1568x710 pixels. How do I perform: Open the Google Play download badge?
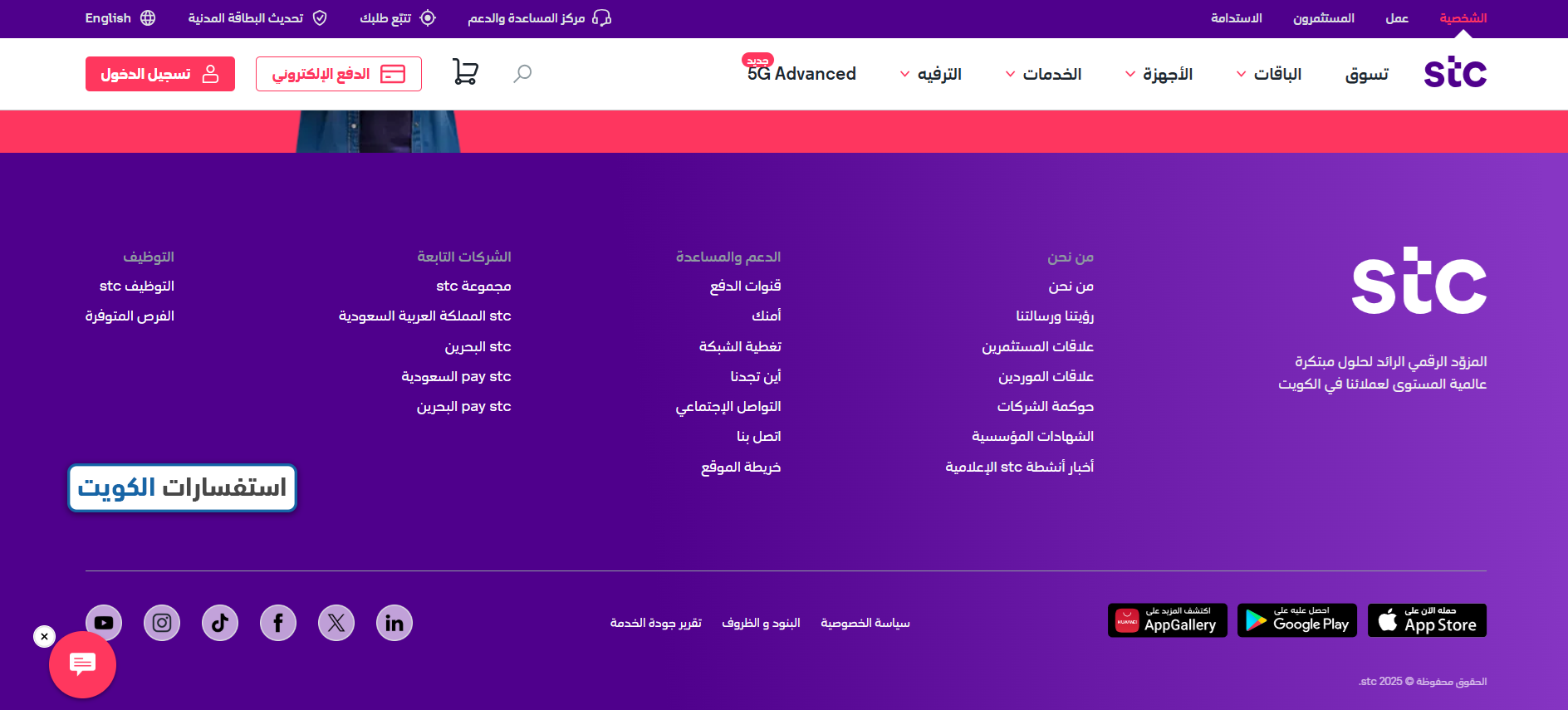pyautogui.click(x=1297, y=620)
